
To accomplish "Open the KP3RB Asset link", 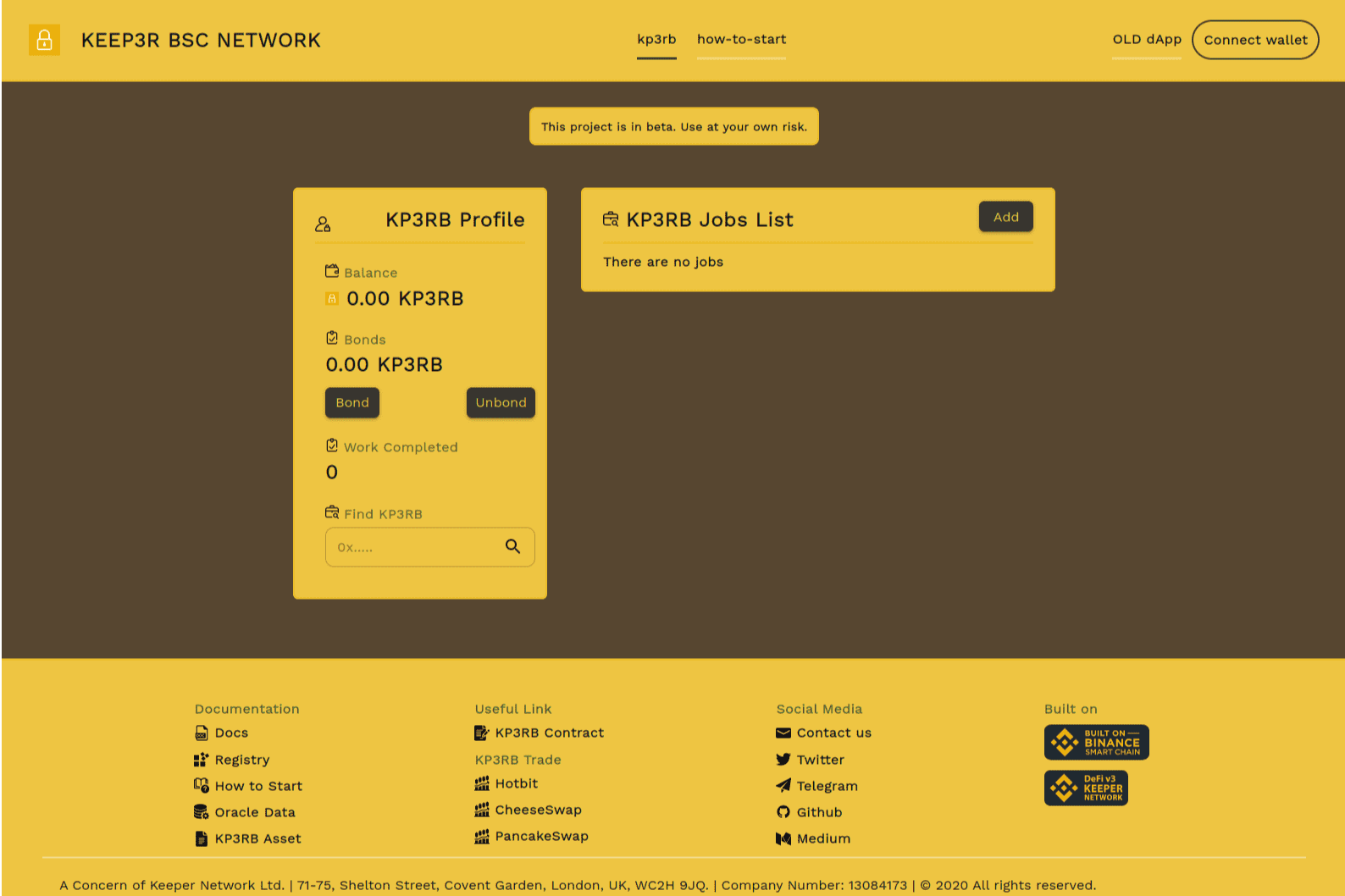I will pos(258,838).
